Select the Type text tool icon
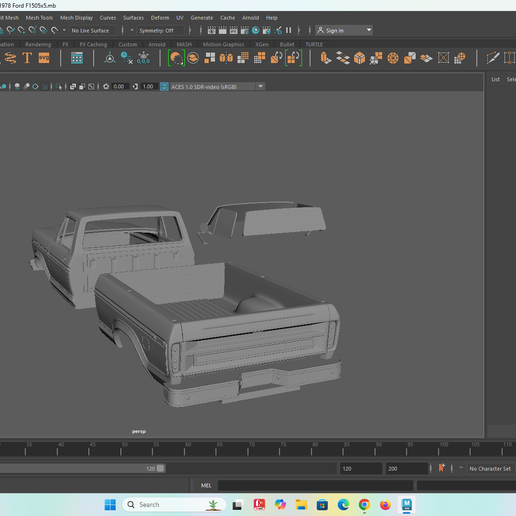 (27, 58)
